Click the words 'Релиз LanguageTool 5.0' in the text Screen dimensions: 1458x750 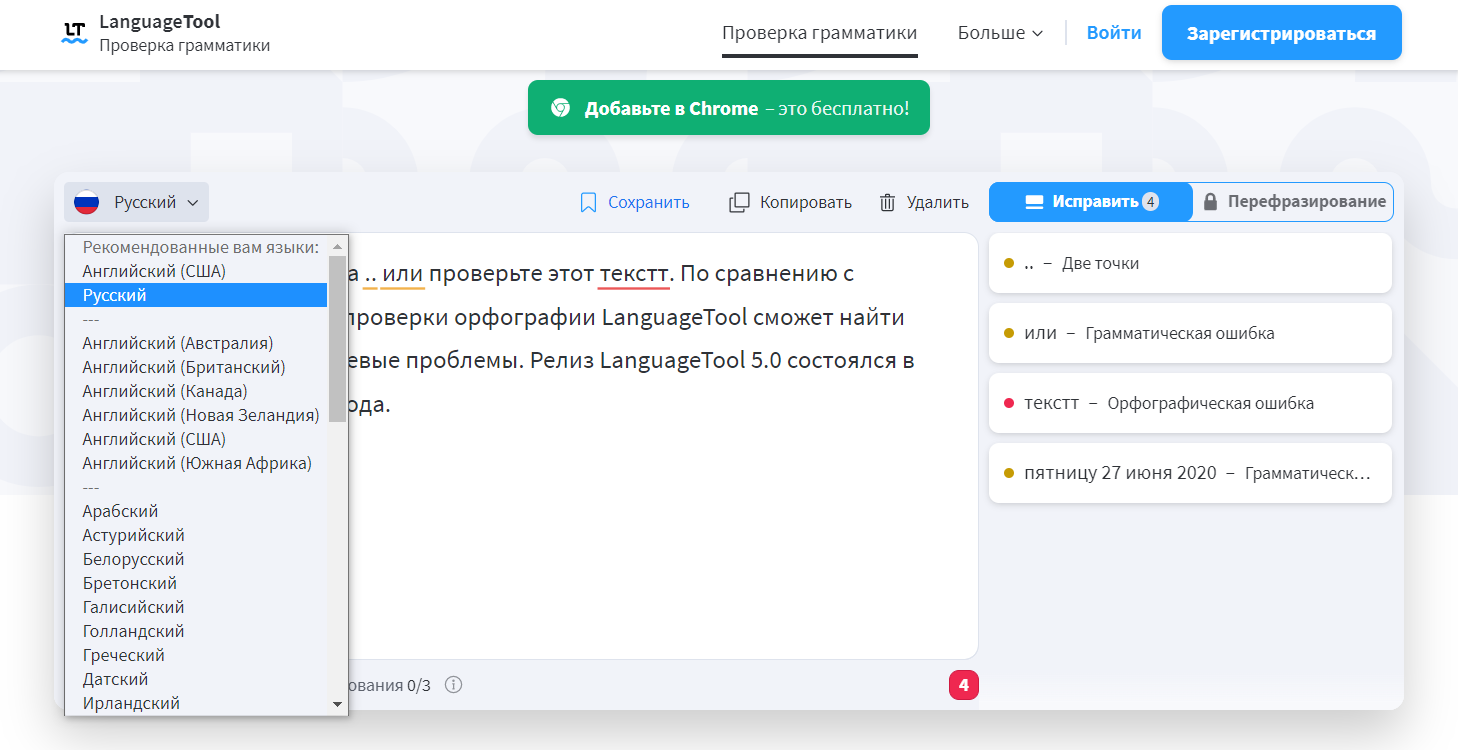click(656, 360)
